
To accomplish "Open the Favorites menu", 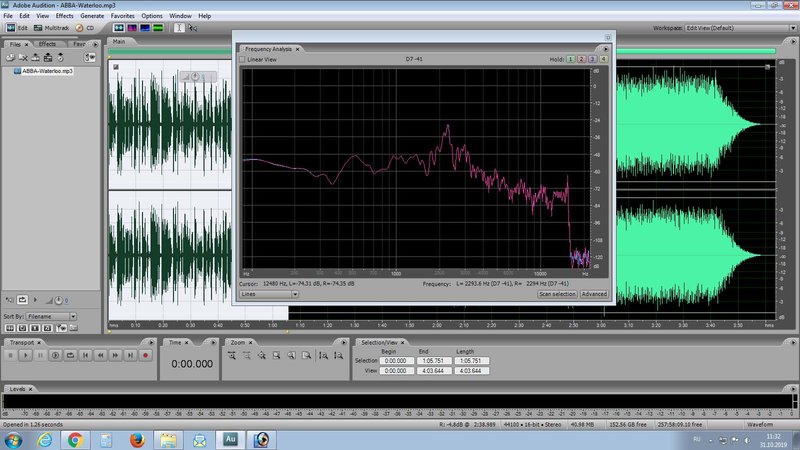I will 122,16.
